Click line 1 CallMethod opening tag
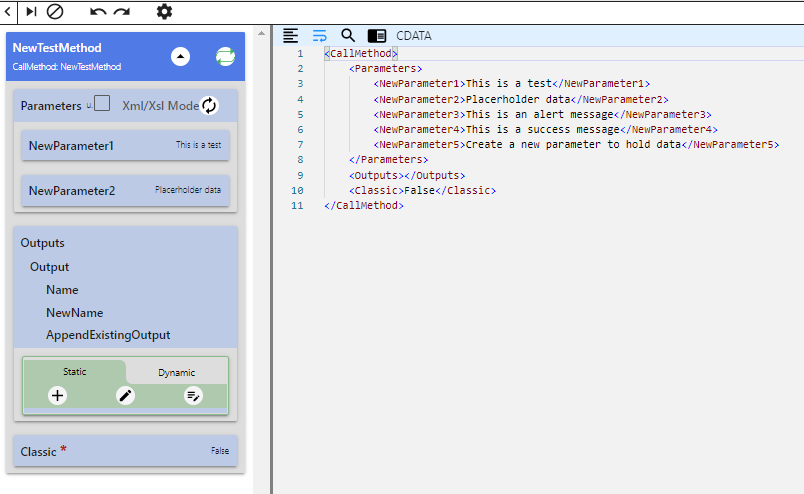Image resolution: width=804 pixels, height=494 pixels. click(x=361, y=53)
